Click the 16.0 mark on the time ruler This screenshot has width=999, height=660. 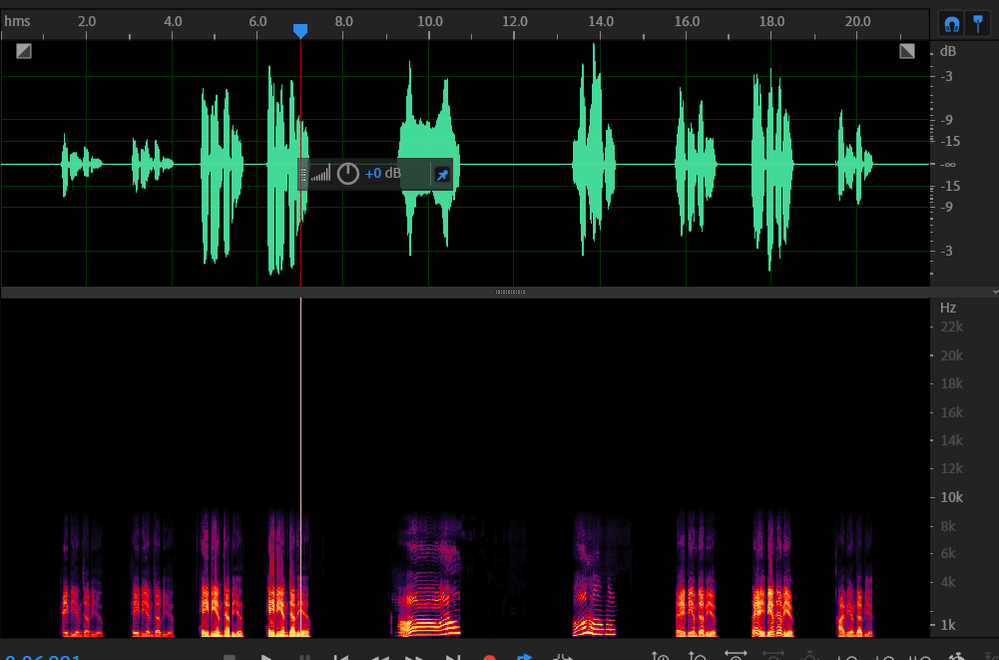click(x=687, y=21)
